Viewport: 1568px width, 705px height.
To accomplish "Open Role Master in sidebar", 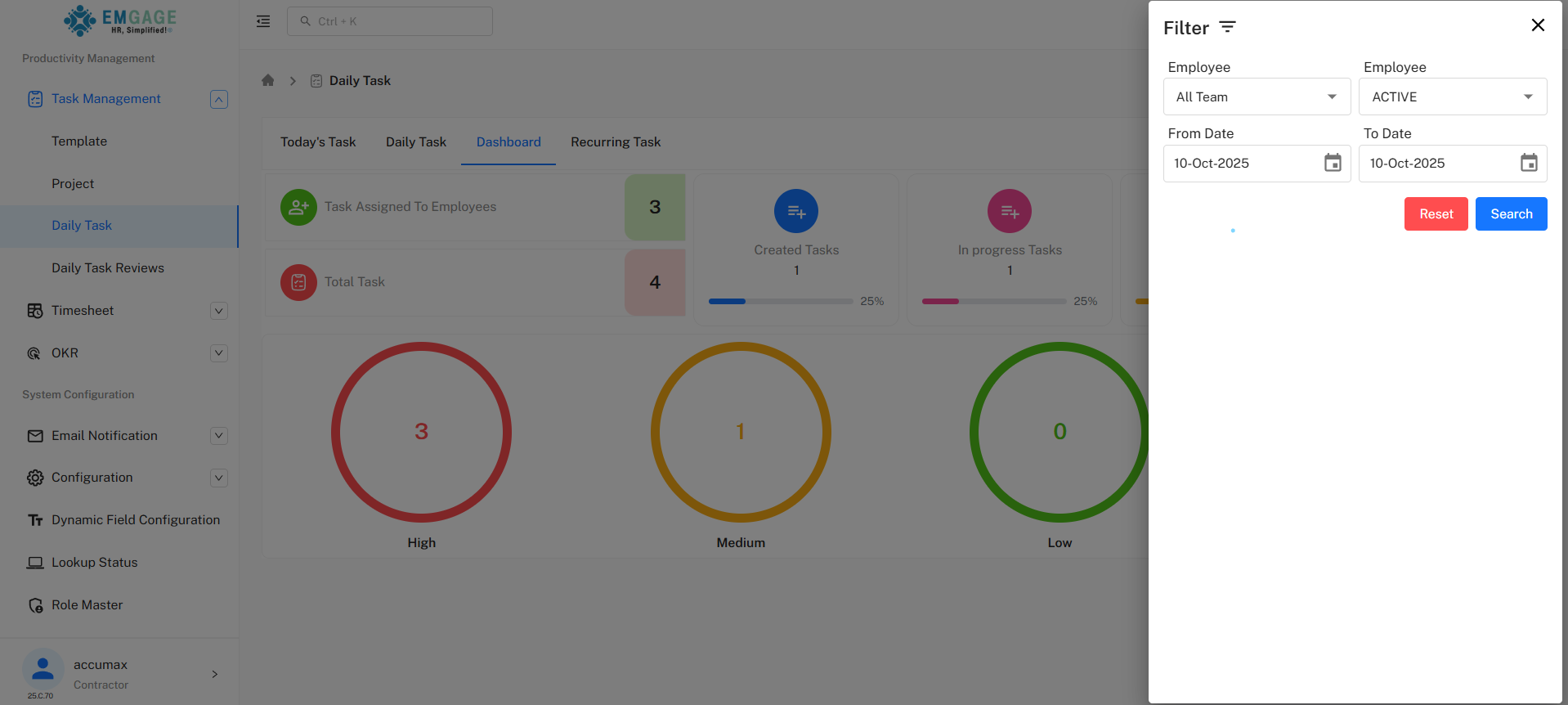I will tap(87, 605).
